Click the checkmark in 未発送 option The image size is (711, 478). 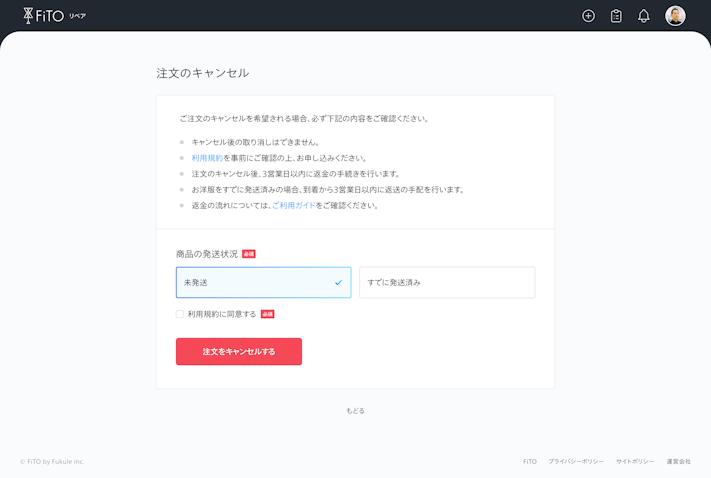(x=338, y=283)
